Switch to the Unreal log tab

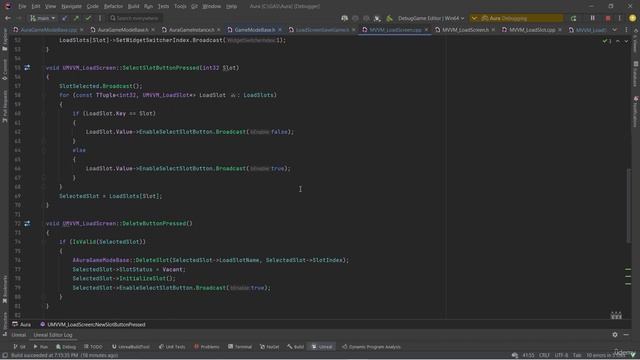click(x=18, y=335)
